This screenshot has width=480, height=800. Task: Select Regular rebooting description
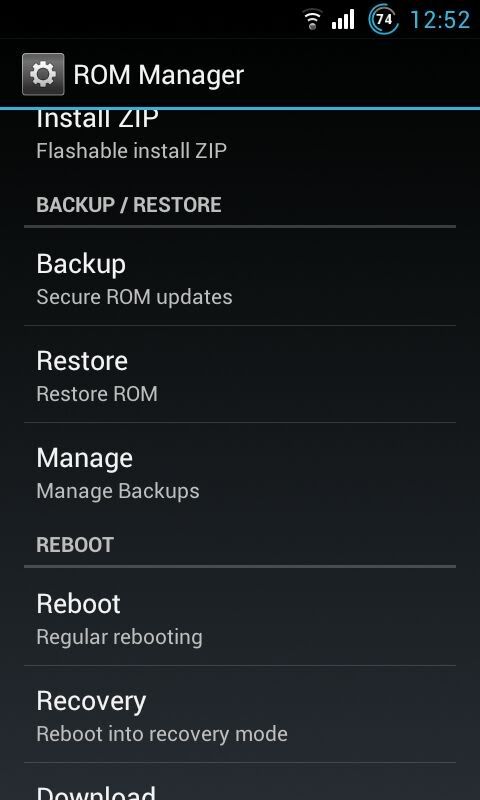[x=119, y=637]
